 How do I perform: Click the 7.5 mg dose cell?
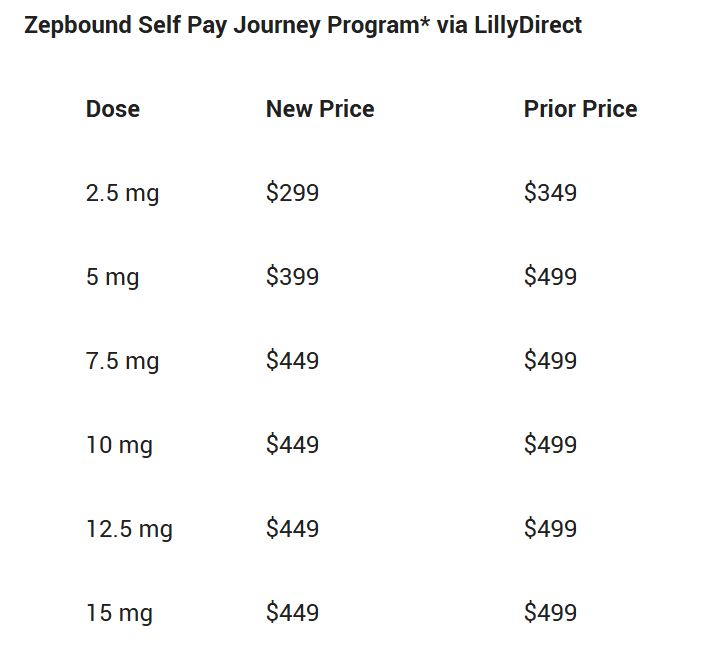click(122, 361)
